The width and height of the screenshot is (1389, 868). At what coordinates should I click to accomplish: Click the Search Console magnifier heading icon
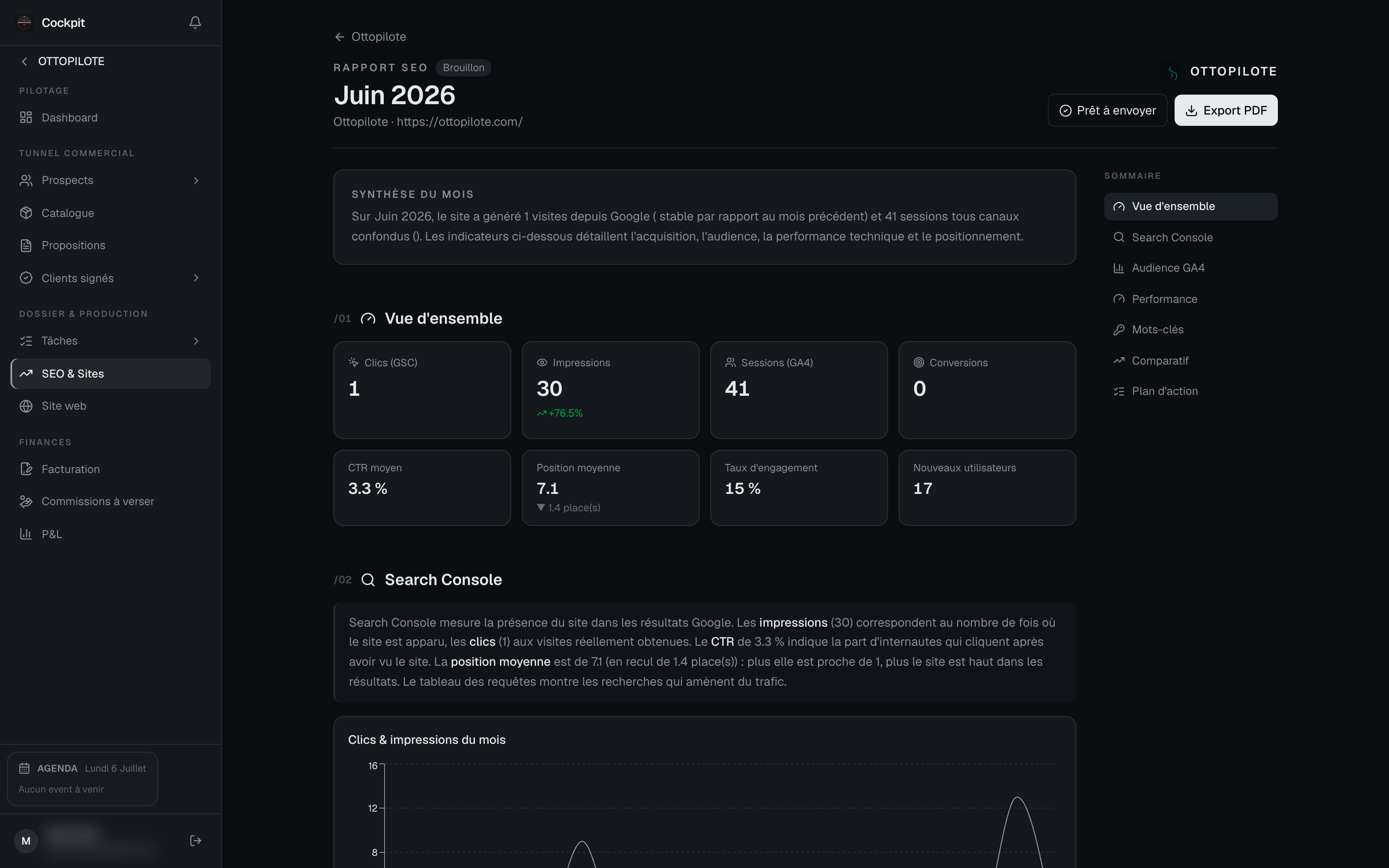click(368, 580)
